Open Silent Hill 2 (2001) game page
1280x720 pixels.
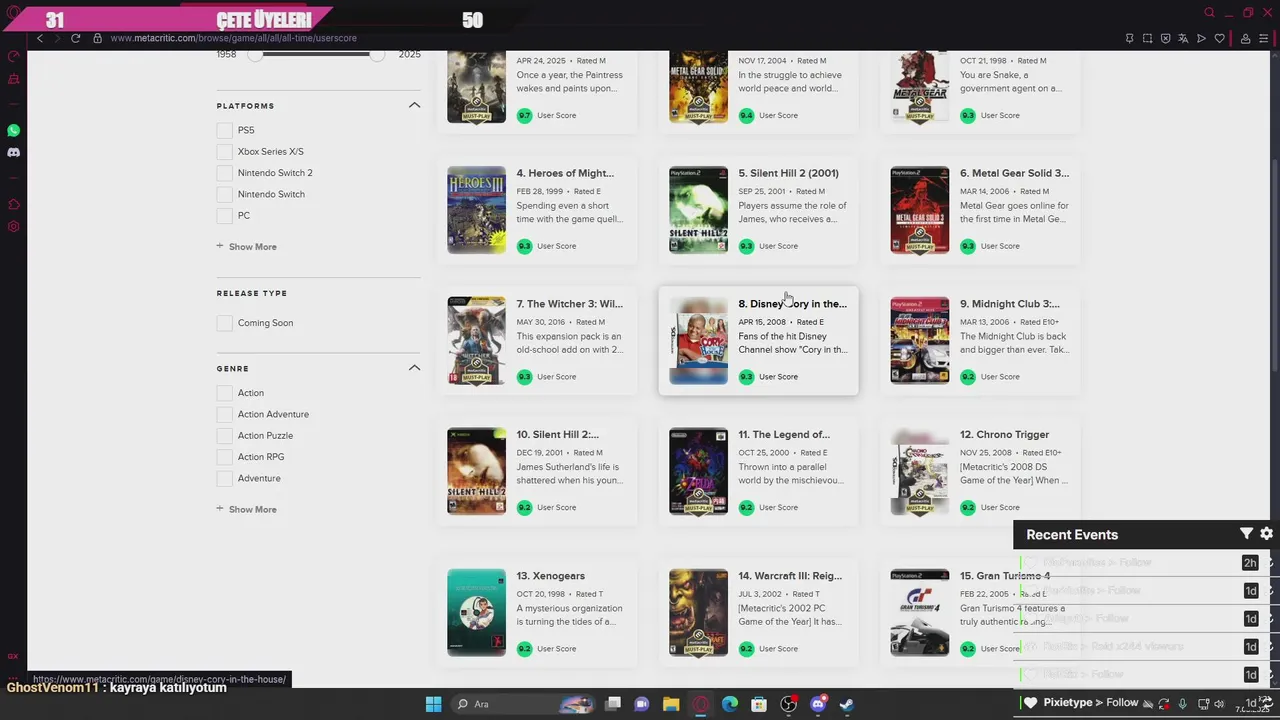coord(788,173)
